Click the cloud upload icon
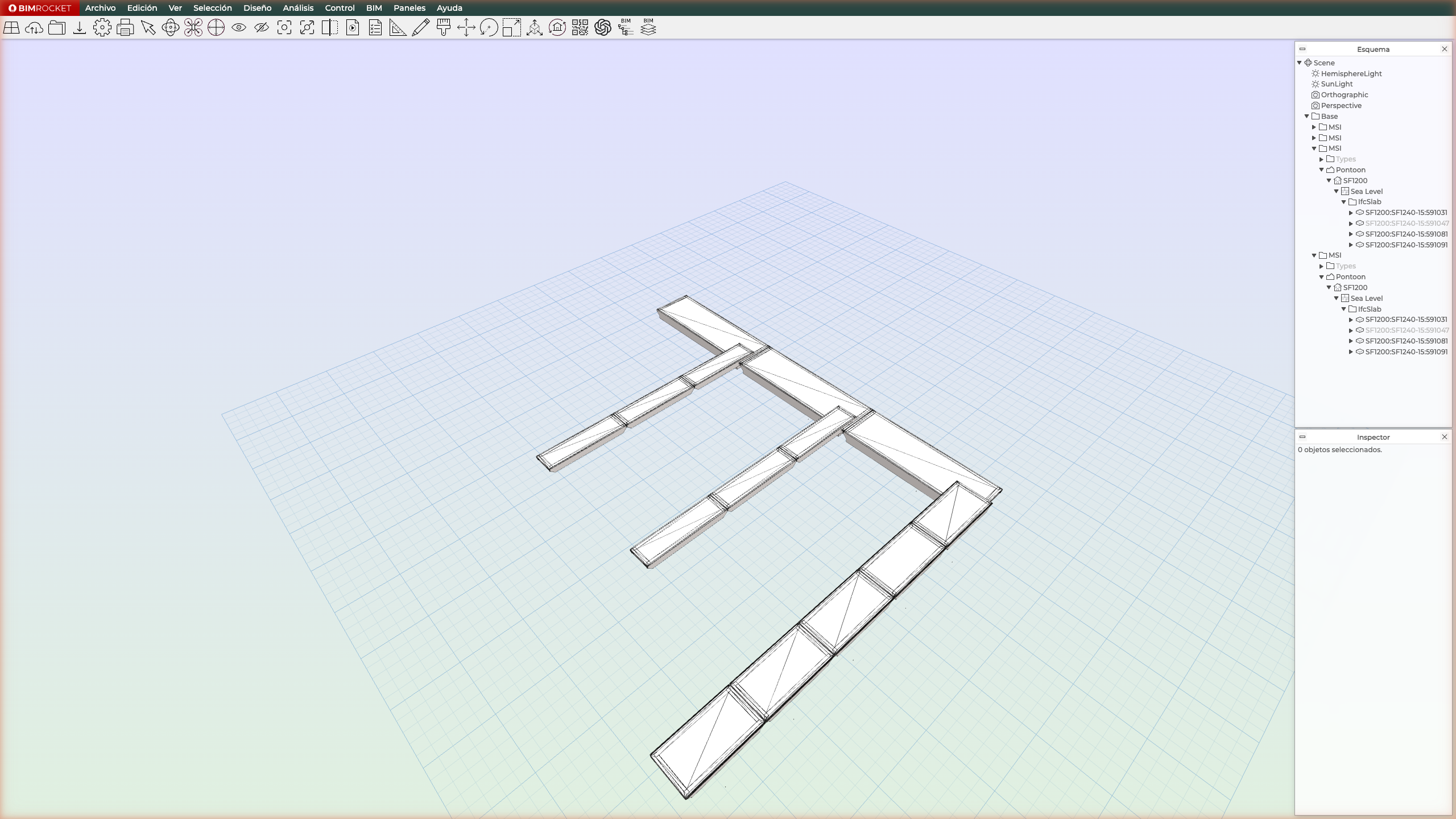The width and height of the screenshot is (1456, 819). (x=34, y=27)
